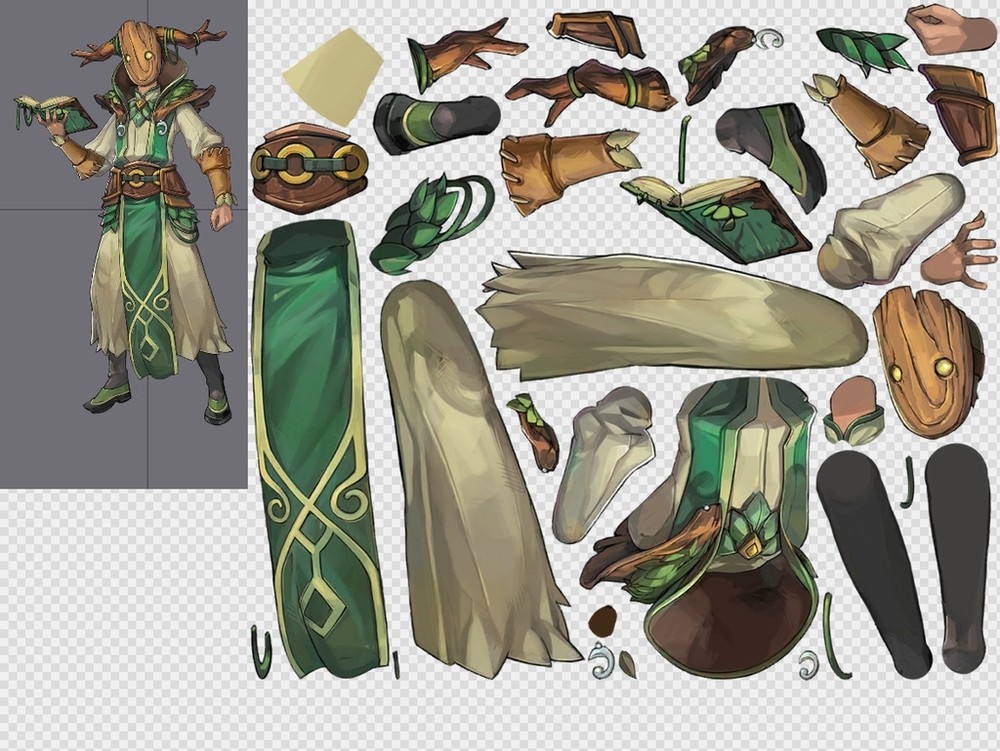The height and width of the screenshot is (751, 1000).
Task: Click the small dark brown oval
Action: [602, 622]
